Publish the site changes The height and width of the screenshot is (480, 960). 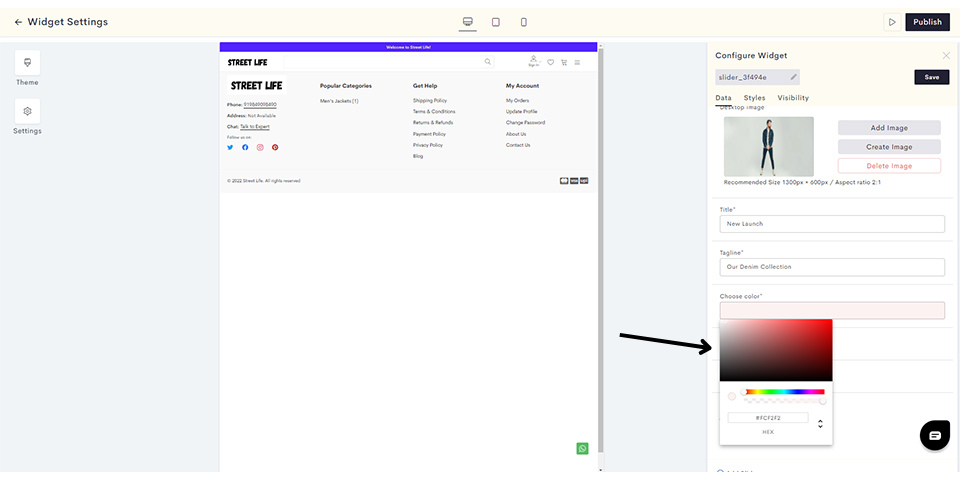point(928,22)
